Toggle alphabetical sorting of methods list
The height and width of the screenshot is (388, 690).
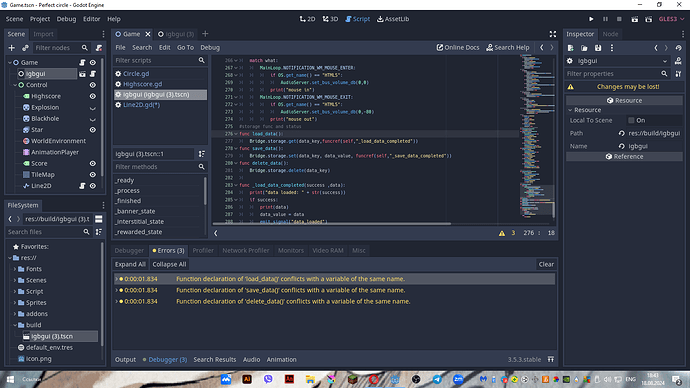[x=202, y=154]
